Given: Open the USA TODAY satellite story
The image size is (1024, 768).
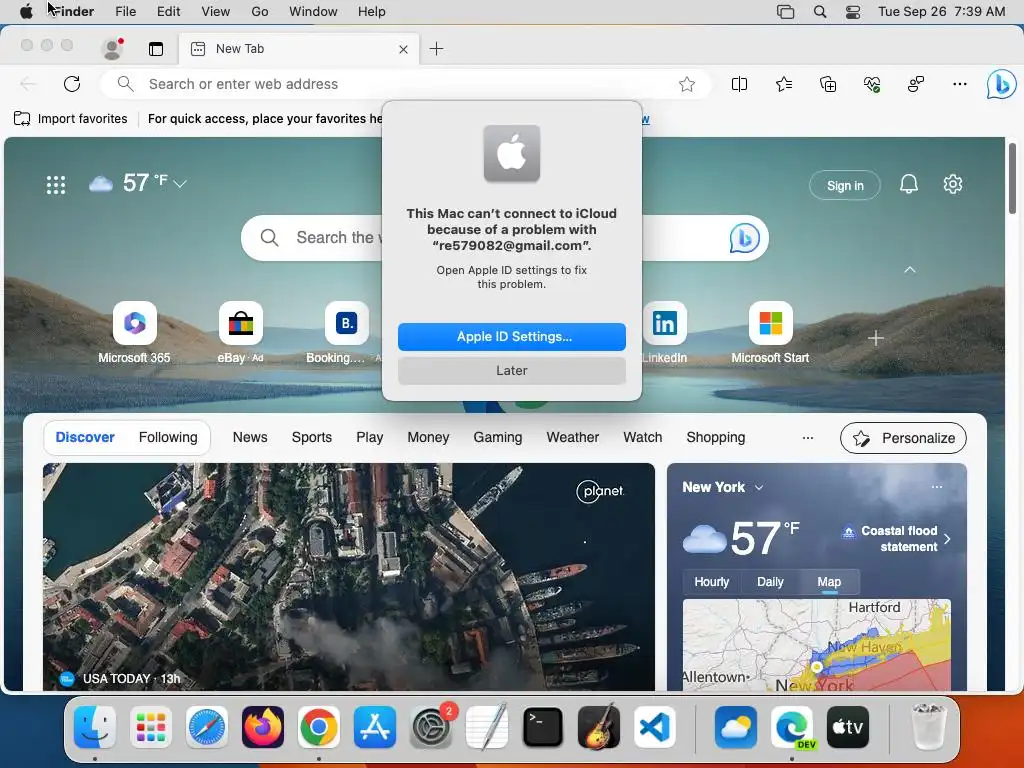Looking at the screenshot, I should tap(349, 577).
